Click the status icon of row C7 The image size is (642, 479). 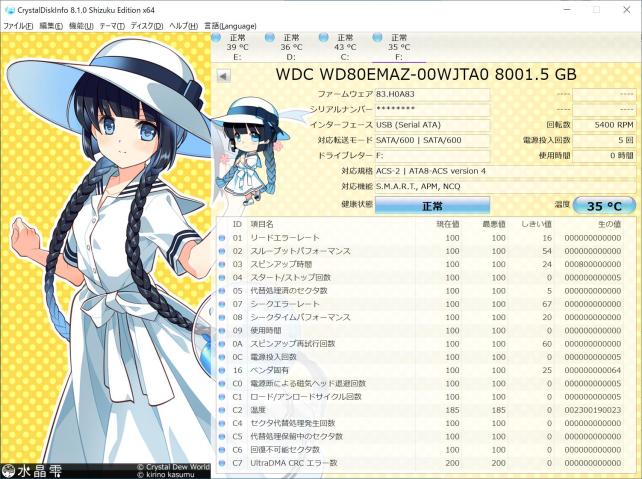[222, 463]
